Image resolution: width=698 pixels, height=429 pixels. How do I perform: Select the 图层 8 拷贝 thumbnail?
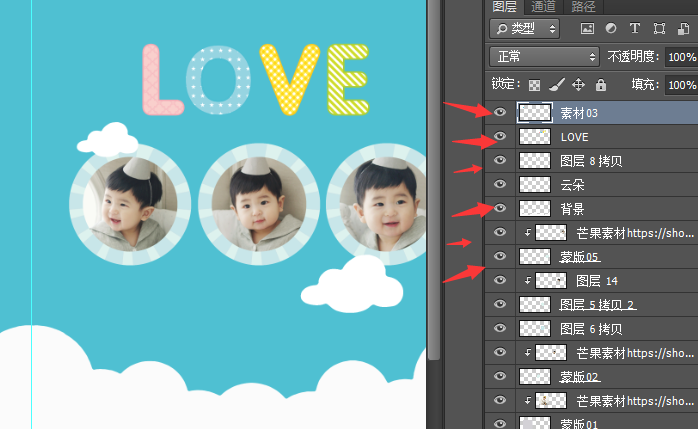click(x=535, y=161)
